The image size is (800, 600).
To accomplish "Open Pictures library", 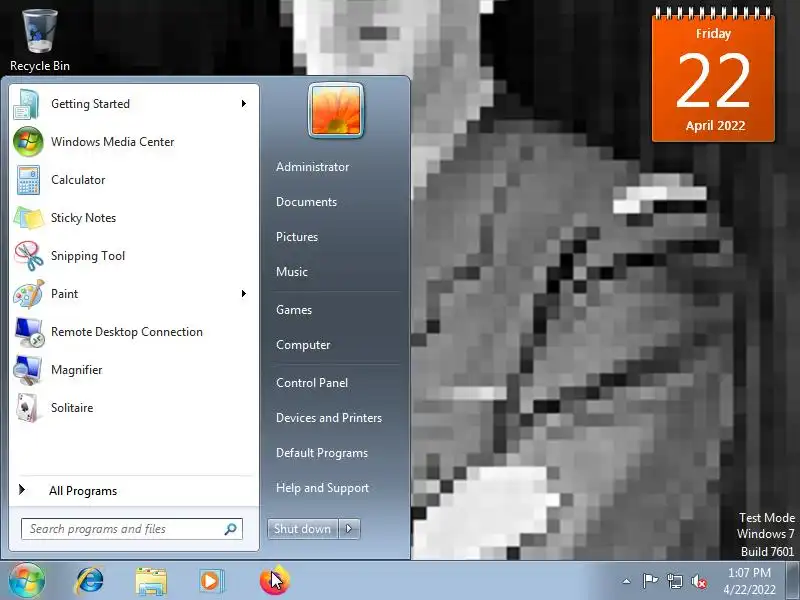I will [297, 237].
